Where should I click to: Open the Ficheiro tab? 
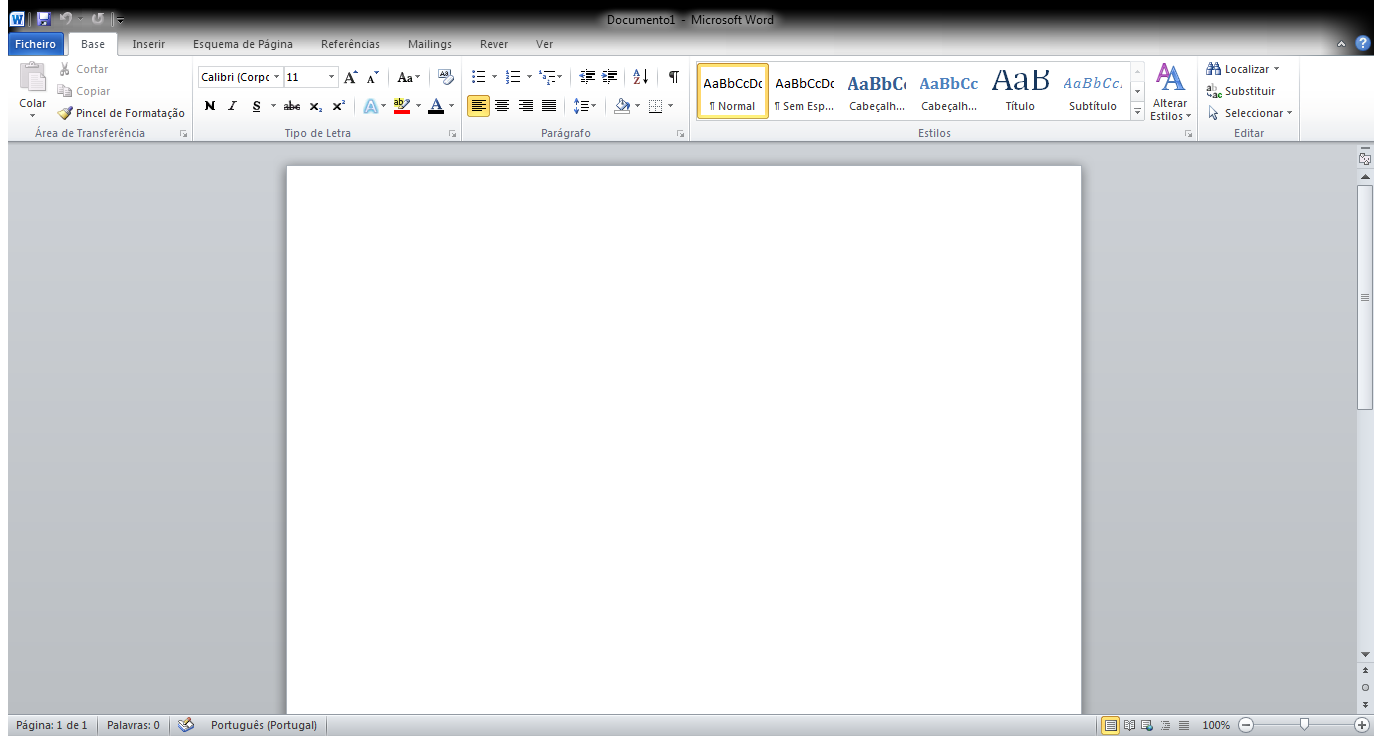[36, 44]
